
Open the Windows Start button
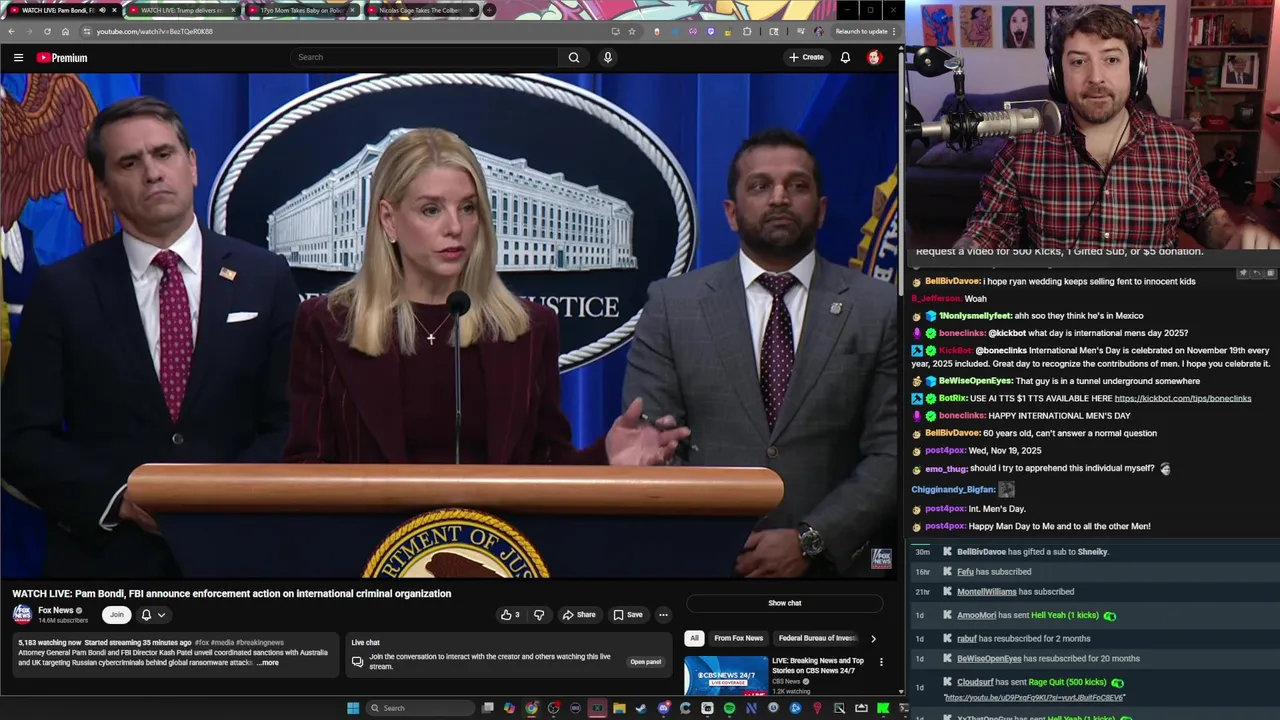(352, 708)
